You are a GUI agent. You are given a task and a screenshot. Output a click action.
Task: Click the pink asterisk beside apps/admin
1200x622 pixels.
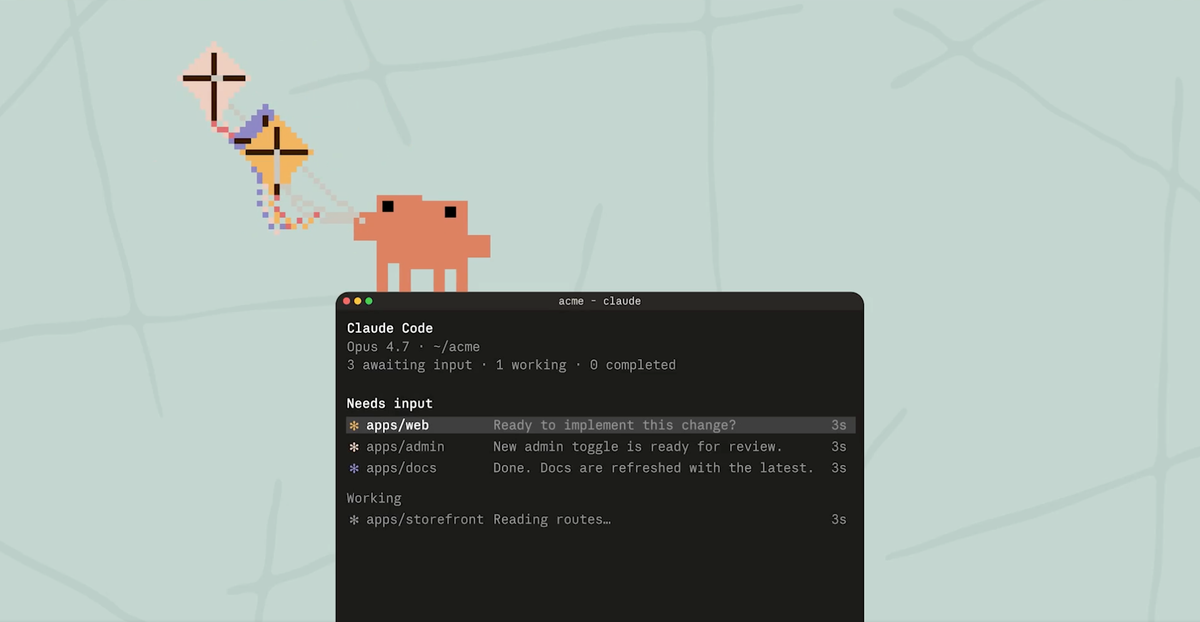[x=354, y=447]
